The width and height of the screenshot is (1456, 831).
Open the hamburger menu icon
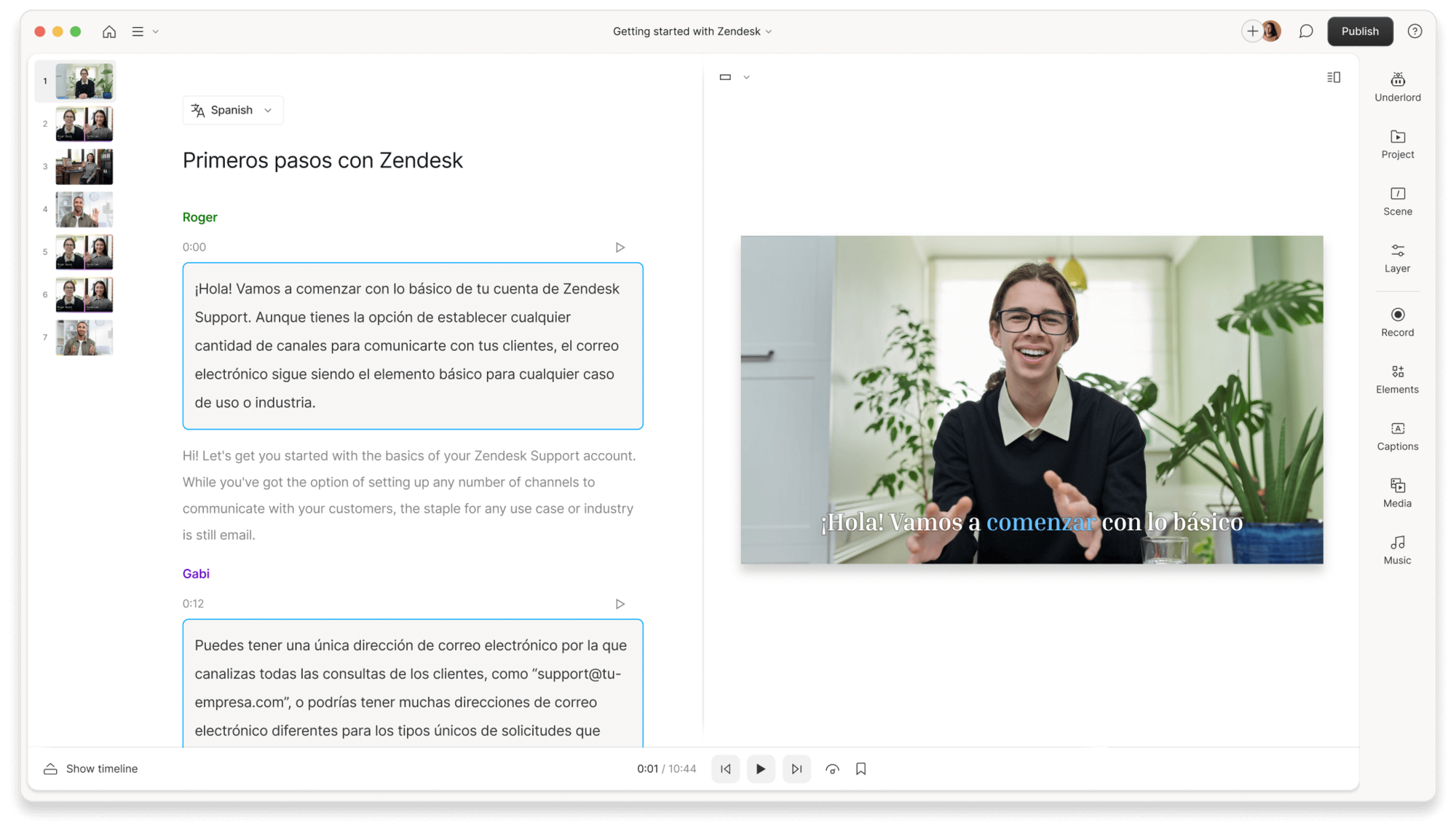138,31
